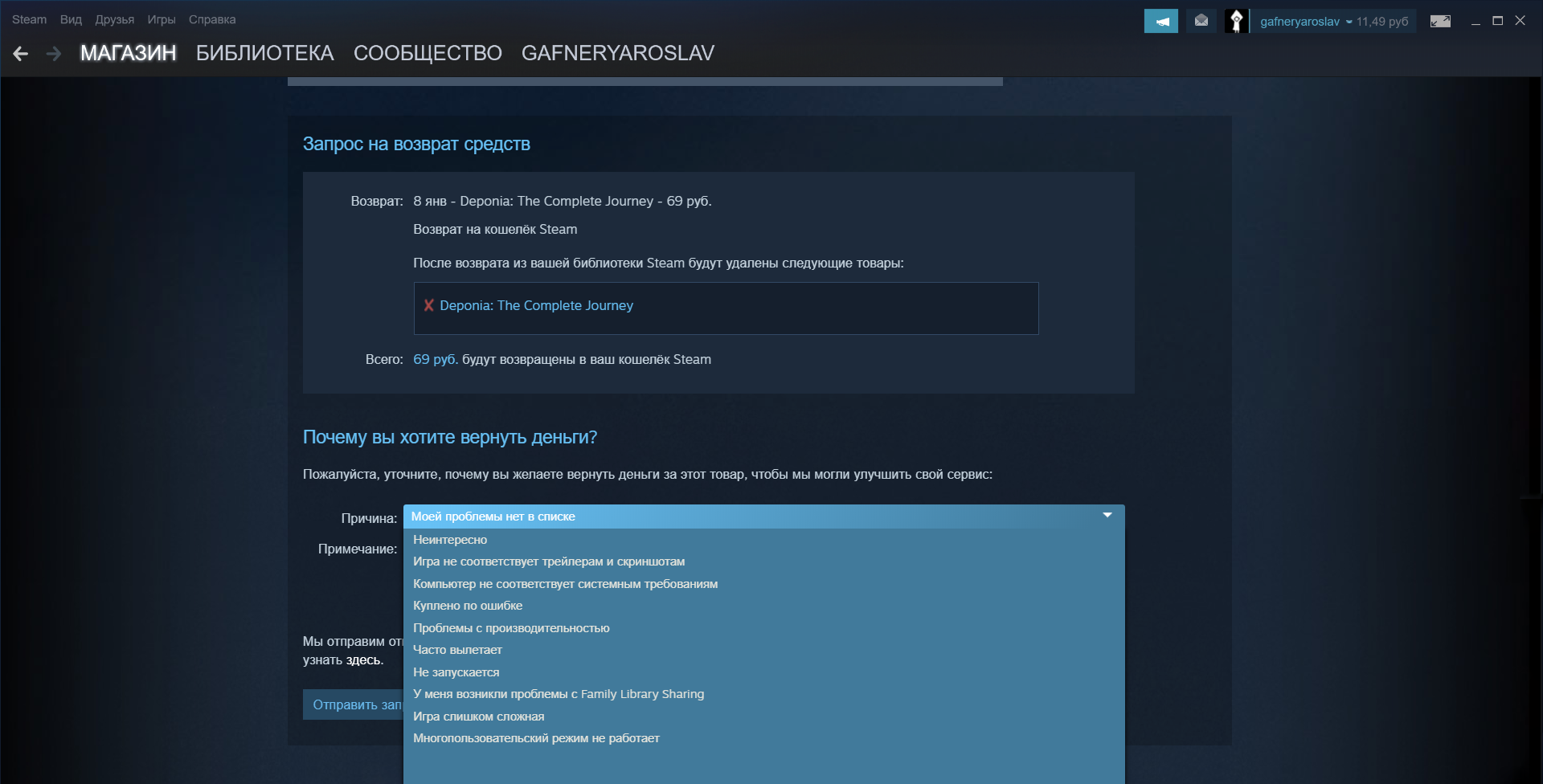Click the gafneryaroslav profile avatar
The width and height of the screenshot is (1543, 784).
click(x=1237, y=21)
